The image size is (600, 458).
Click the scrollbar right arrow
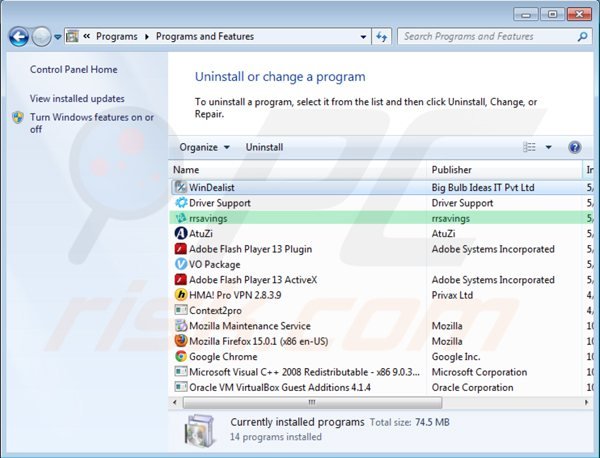coord(586,402)
